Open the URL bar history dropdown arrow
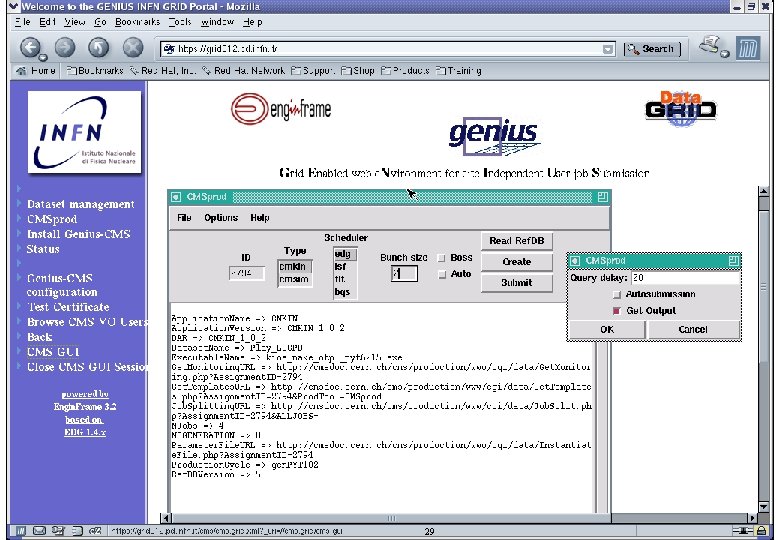Viewport: 780px width, 540px height. 608,49
